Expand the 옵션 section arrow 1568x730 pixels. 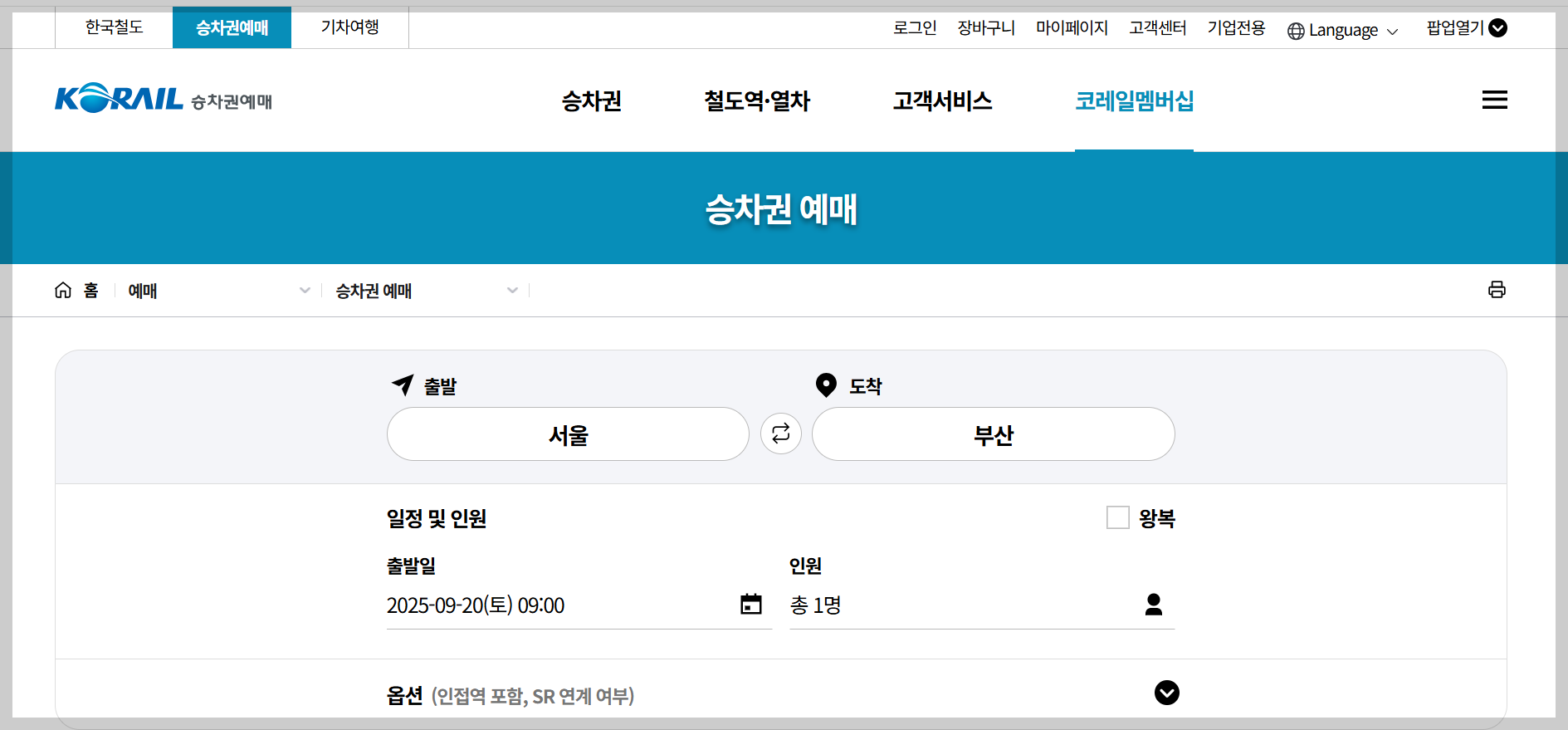pyautogui.click(x=1166, y=693)
